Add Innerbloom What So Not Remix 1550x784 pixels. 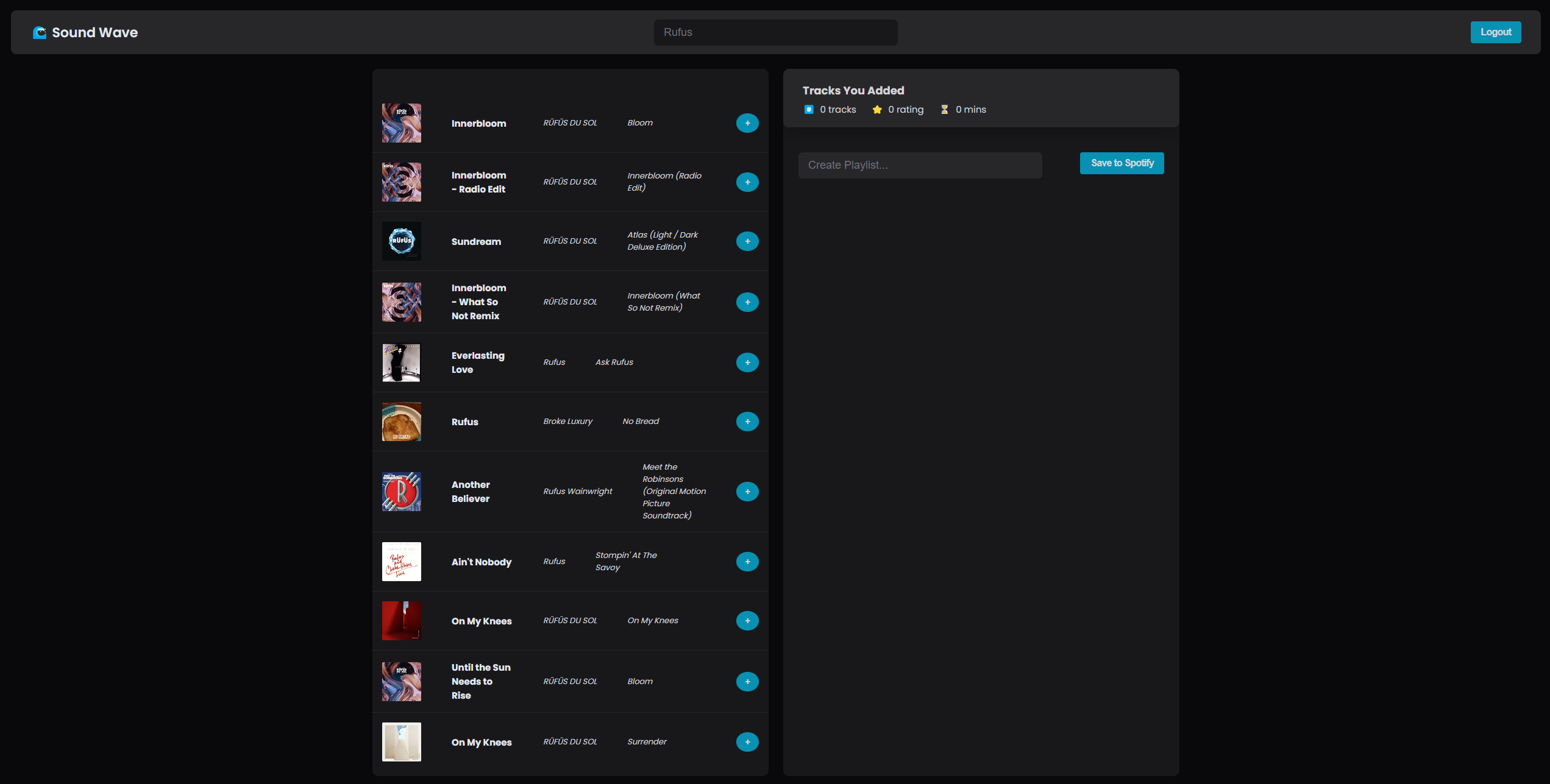[x=747, y=302]
